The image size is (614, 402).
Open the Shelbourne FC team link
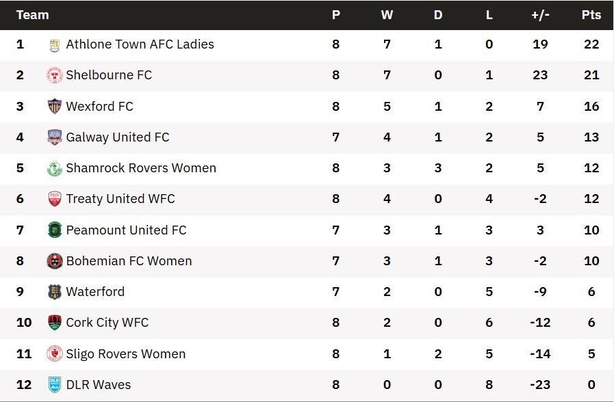point(108,76)
